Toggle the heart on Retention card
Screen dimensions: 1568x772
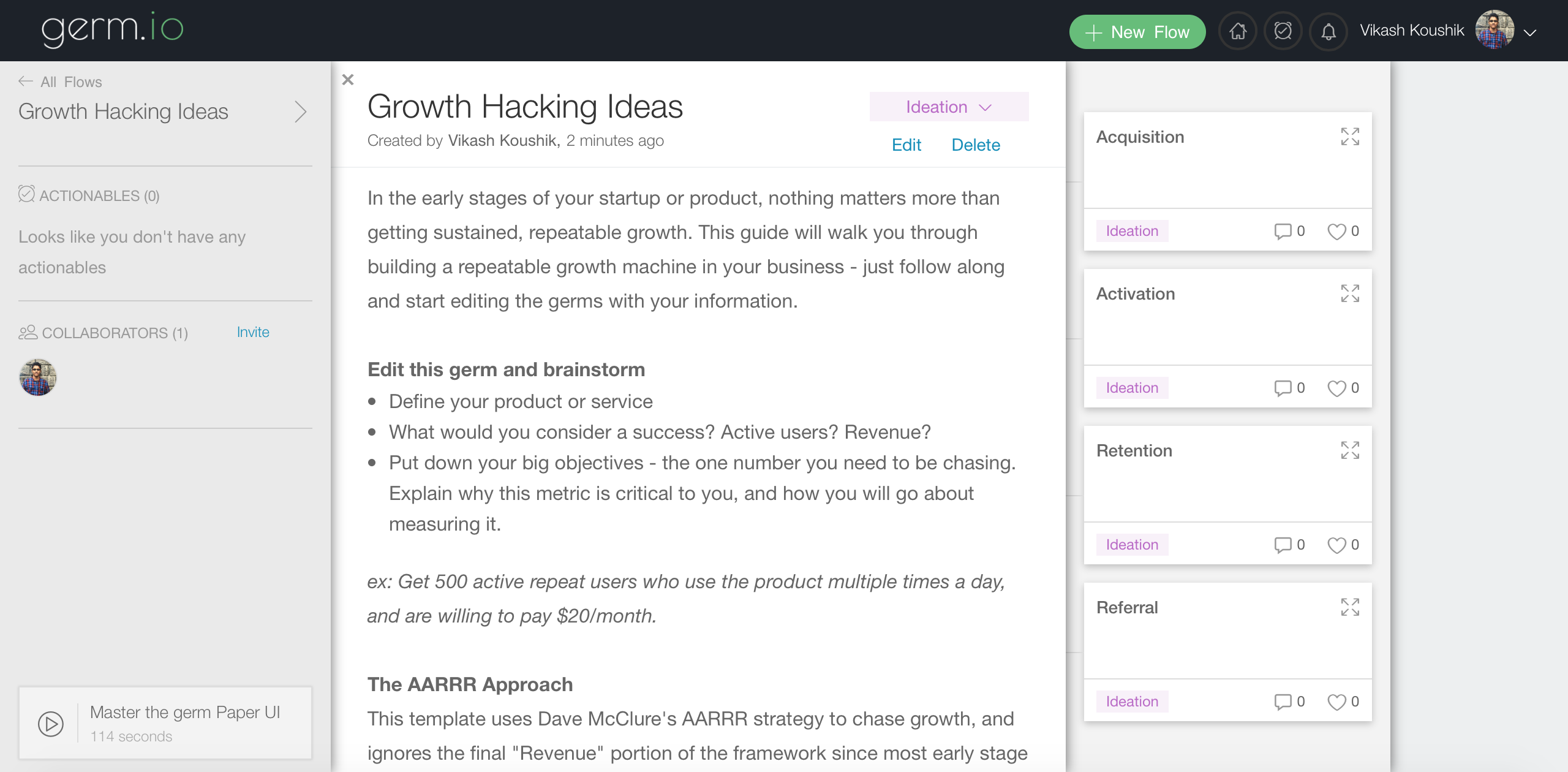pyautogui.click(x=1336, y=545)
